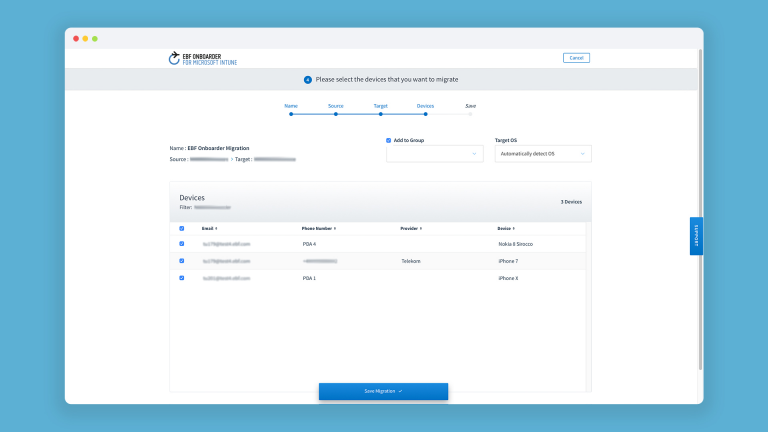The image size is (768, 432).
Task: Toggle the Add to Group checkbox
Action: (388, 141)
